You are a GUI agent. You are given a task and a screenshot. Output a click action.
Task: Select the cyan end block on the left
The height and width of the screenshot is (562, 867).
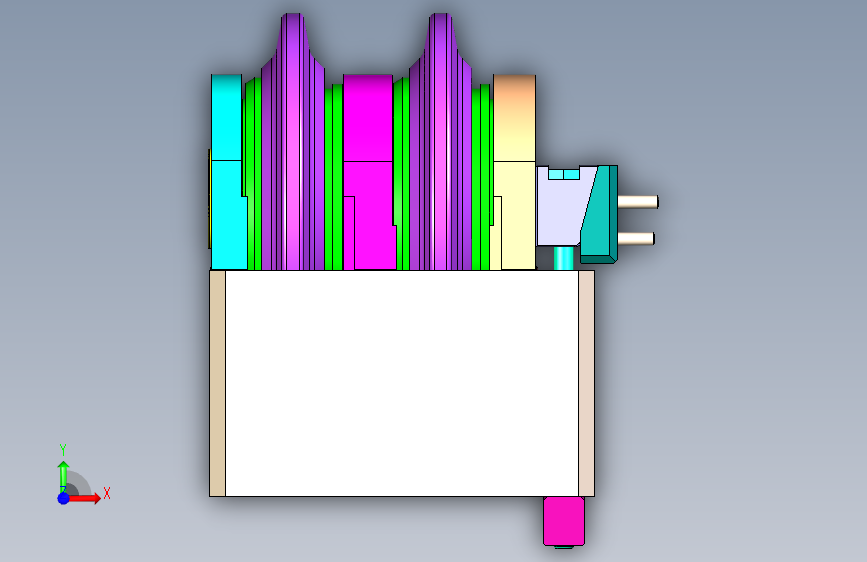228,173
